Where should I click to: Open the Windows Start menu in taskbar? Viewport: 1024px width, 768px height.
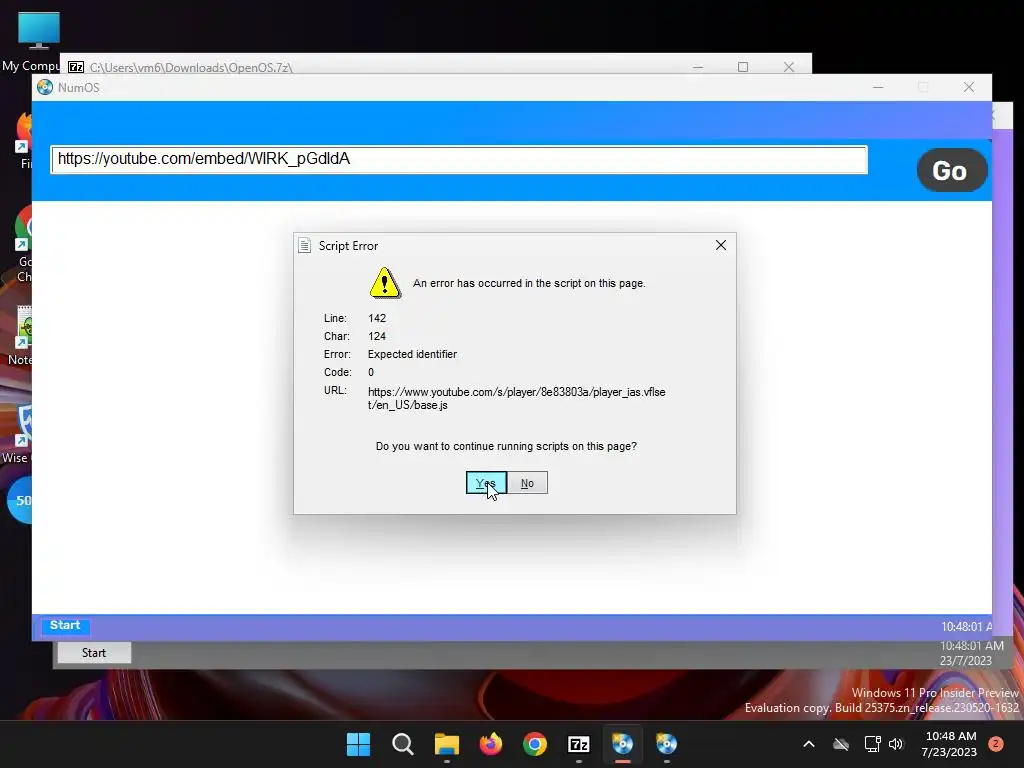[x=358, y=744]
